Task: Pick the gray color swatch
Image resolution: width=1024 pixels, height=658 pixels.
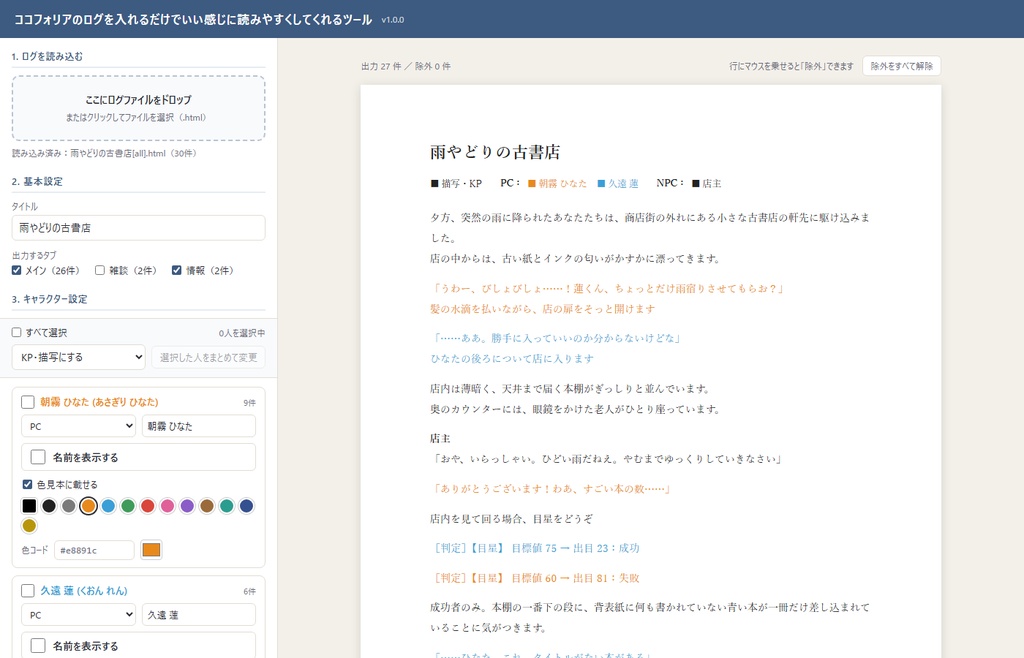Action: pyautogui.click(x=69, y=506)
